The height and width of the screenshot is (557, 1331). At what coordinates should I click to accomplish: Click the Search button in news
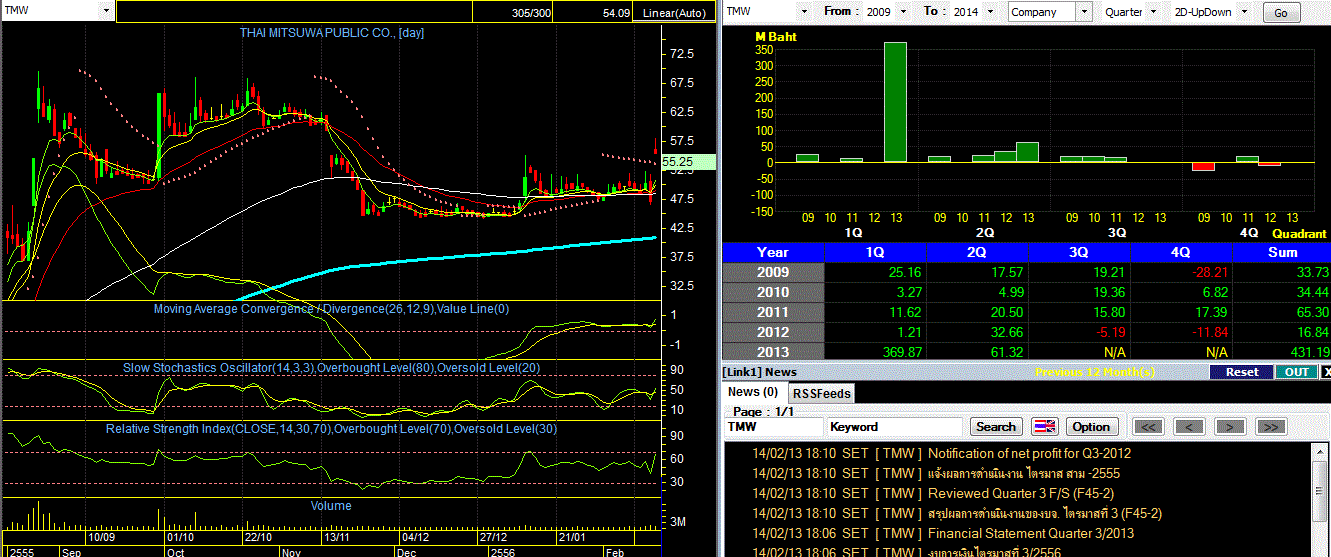[996, 427]
